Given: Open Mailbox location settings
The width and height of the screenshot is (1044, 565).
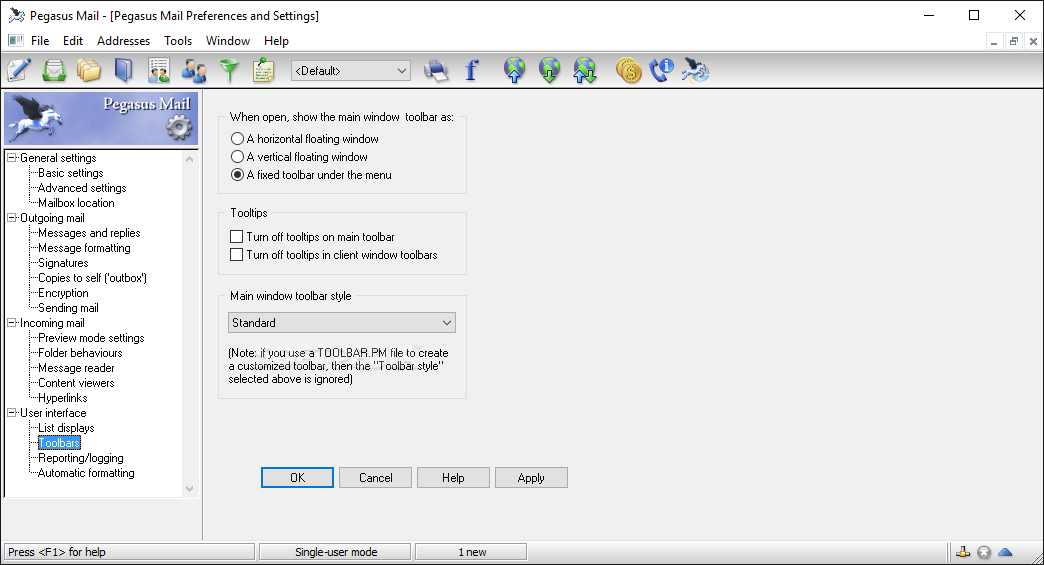Looking at the screenshot, I should [x=76, y=203].
